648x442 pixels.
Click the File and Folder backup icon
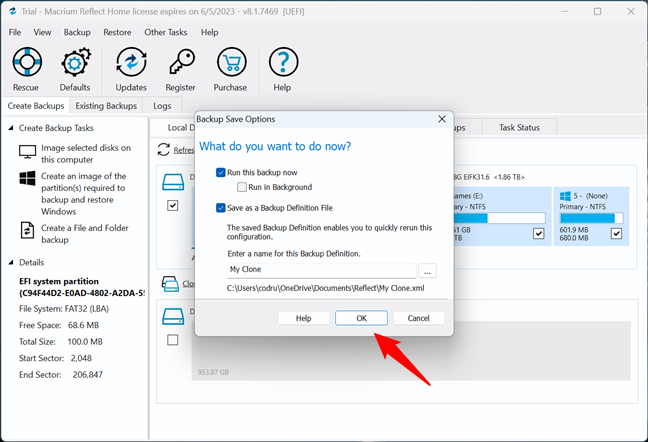click(27, 230)
